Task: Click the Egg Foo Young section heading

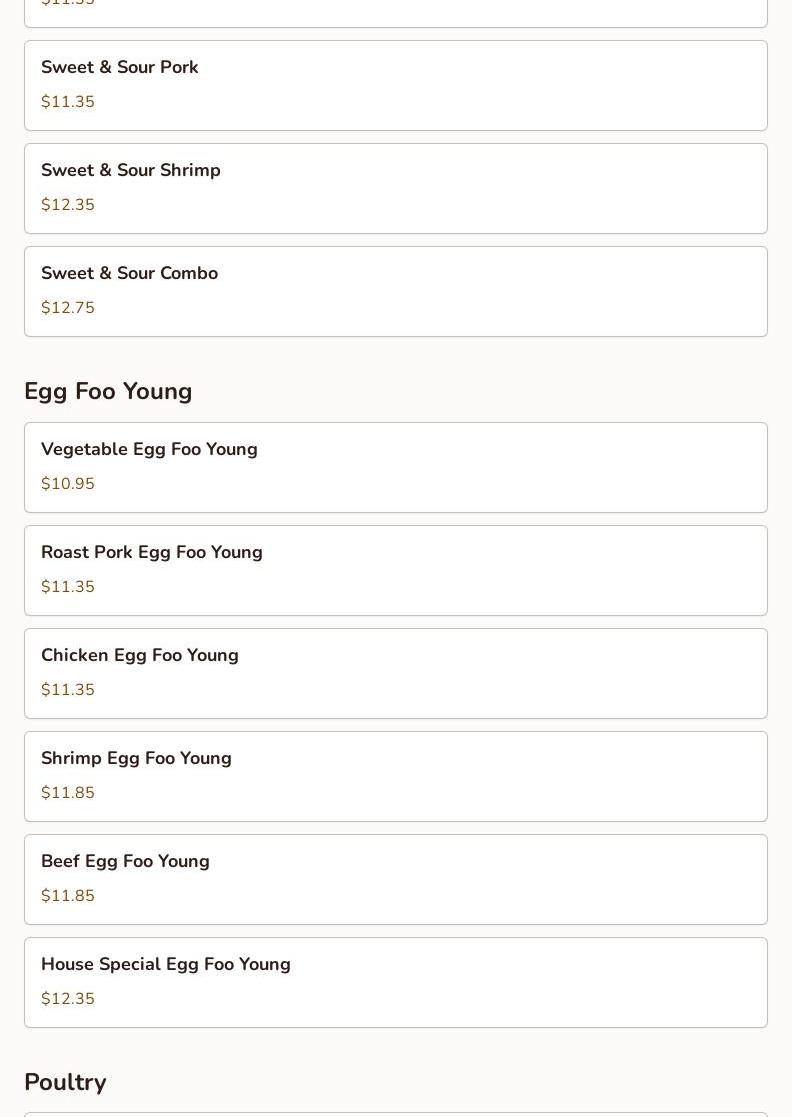Action: [108, 391]
